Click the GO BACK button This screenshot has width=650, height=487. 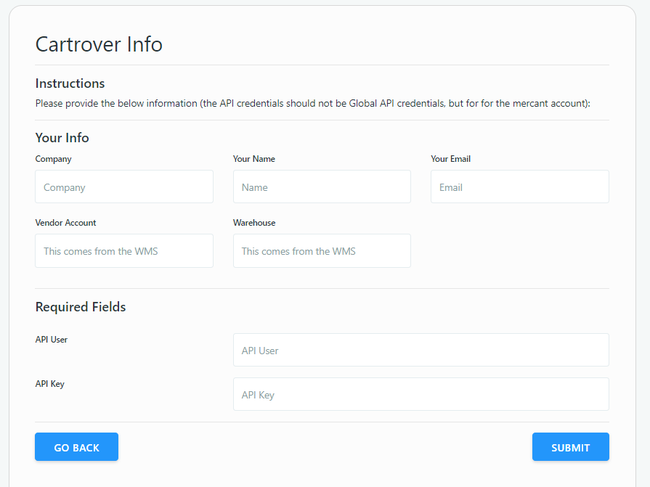point(77,447)
